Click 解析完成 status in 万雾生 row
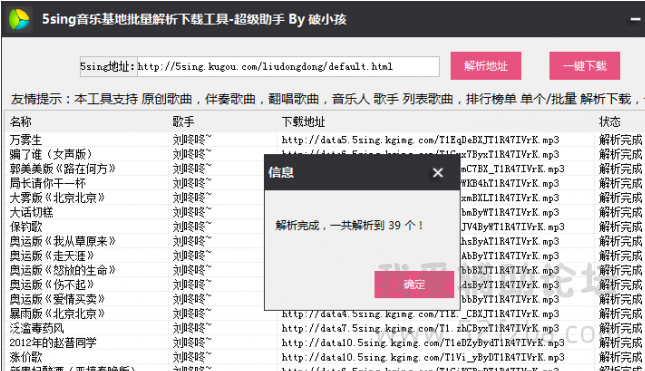The height and width of the screenshot is (371, 645). click(x=620, y=140)
